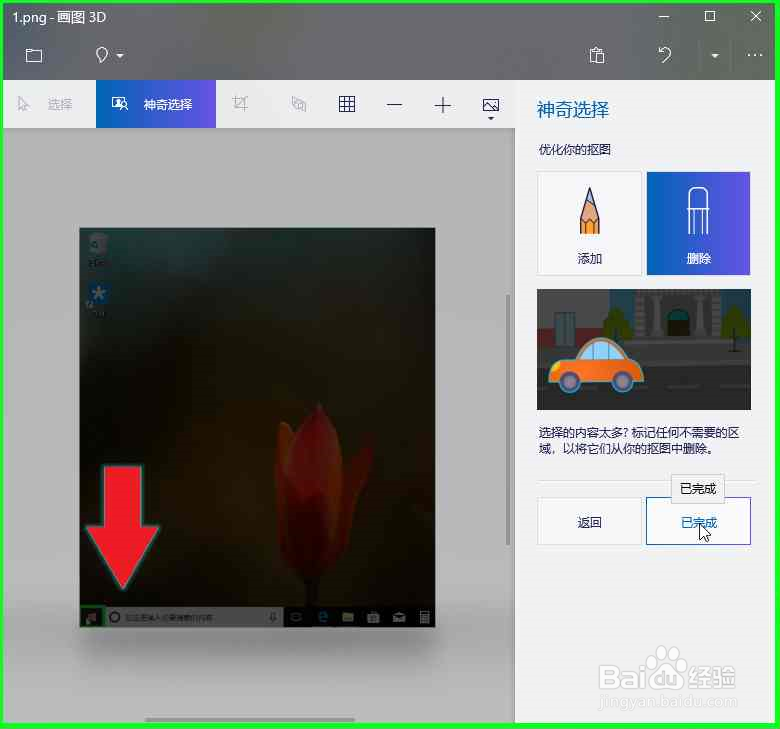The image size is (780, 729).
Task: Click the microphone icon in canvas search box
Action: coord(273,618)
